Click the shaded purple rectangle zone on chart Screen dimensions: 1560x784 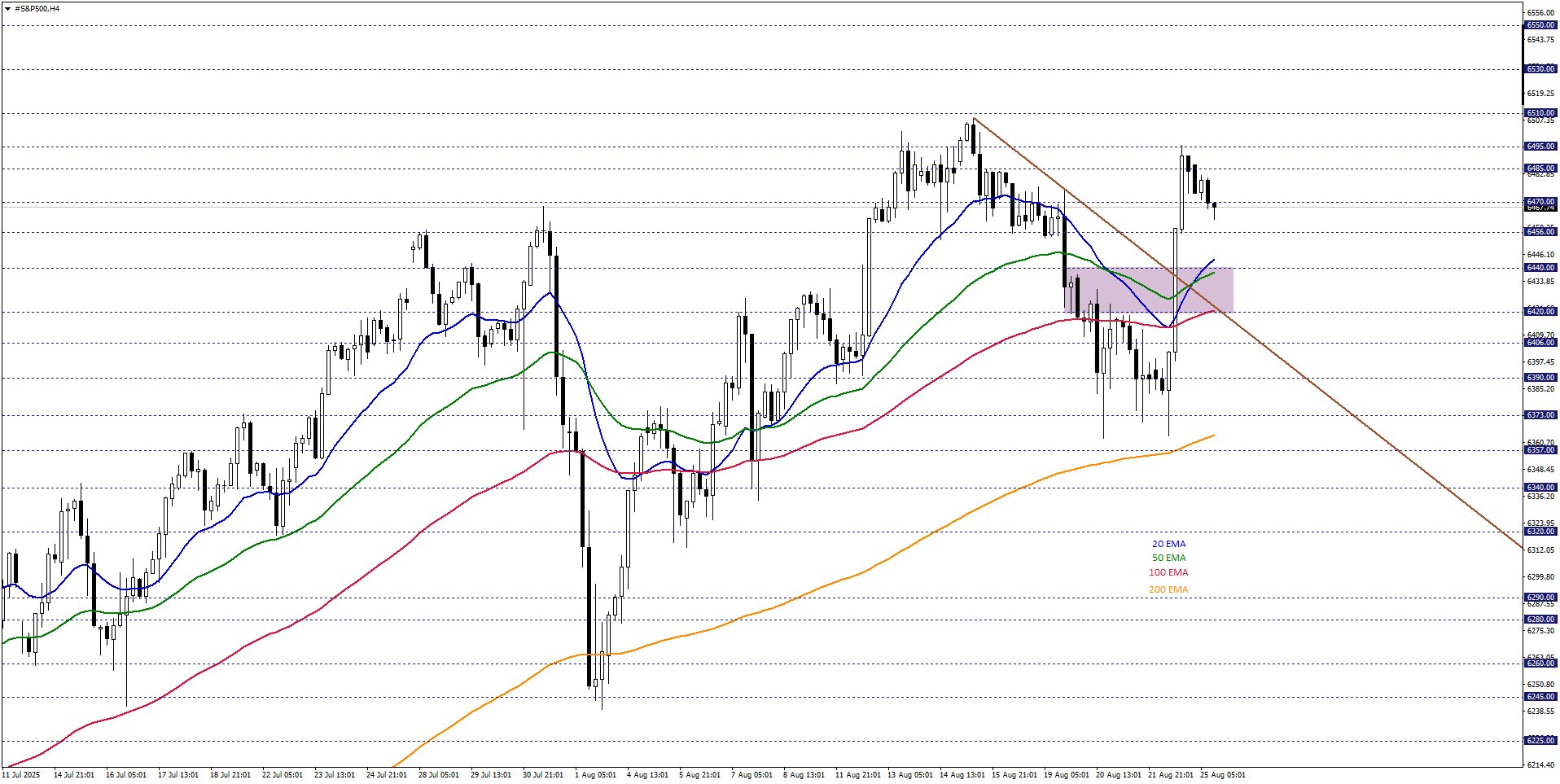point(1149,290)
